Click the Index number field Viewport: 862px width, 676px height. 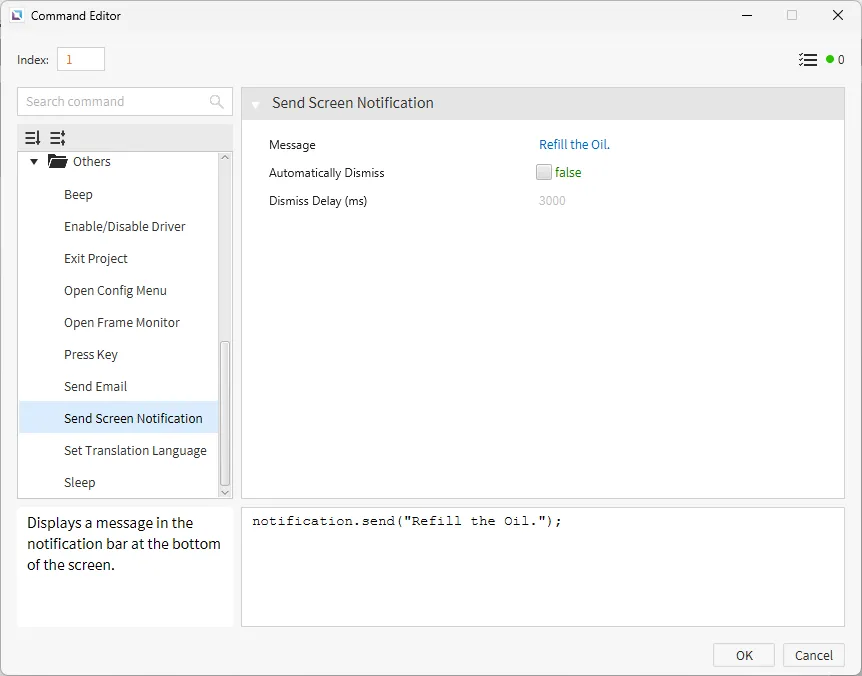point(81,60)
